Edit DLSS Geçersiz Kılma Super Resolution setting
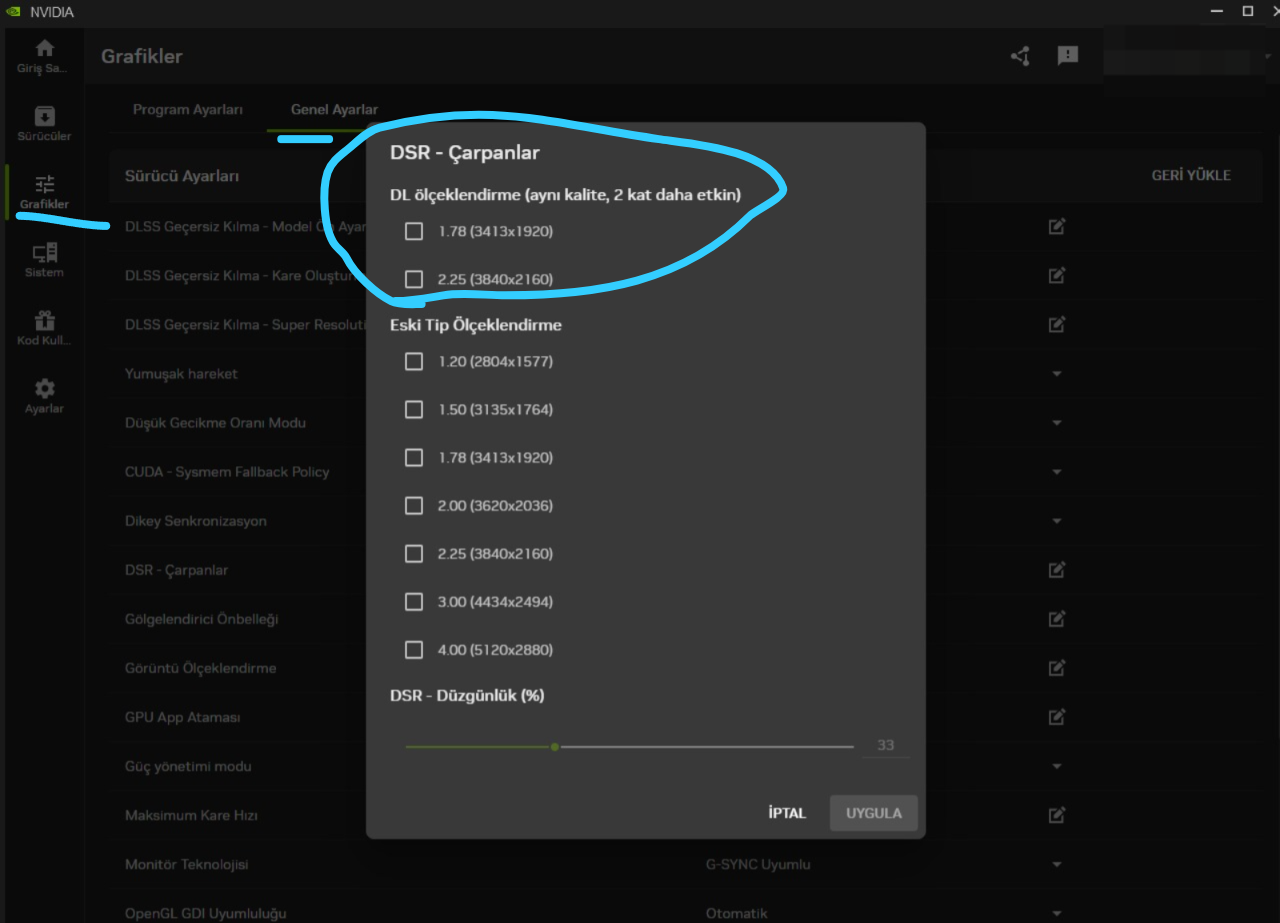 [1057, 324]
